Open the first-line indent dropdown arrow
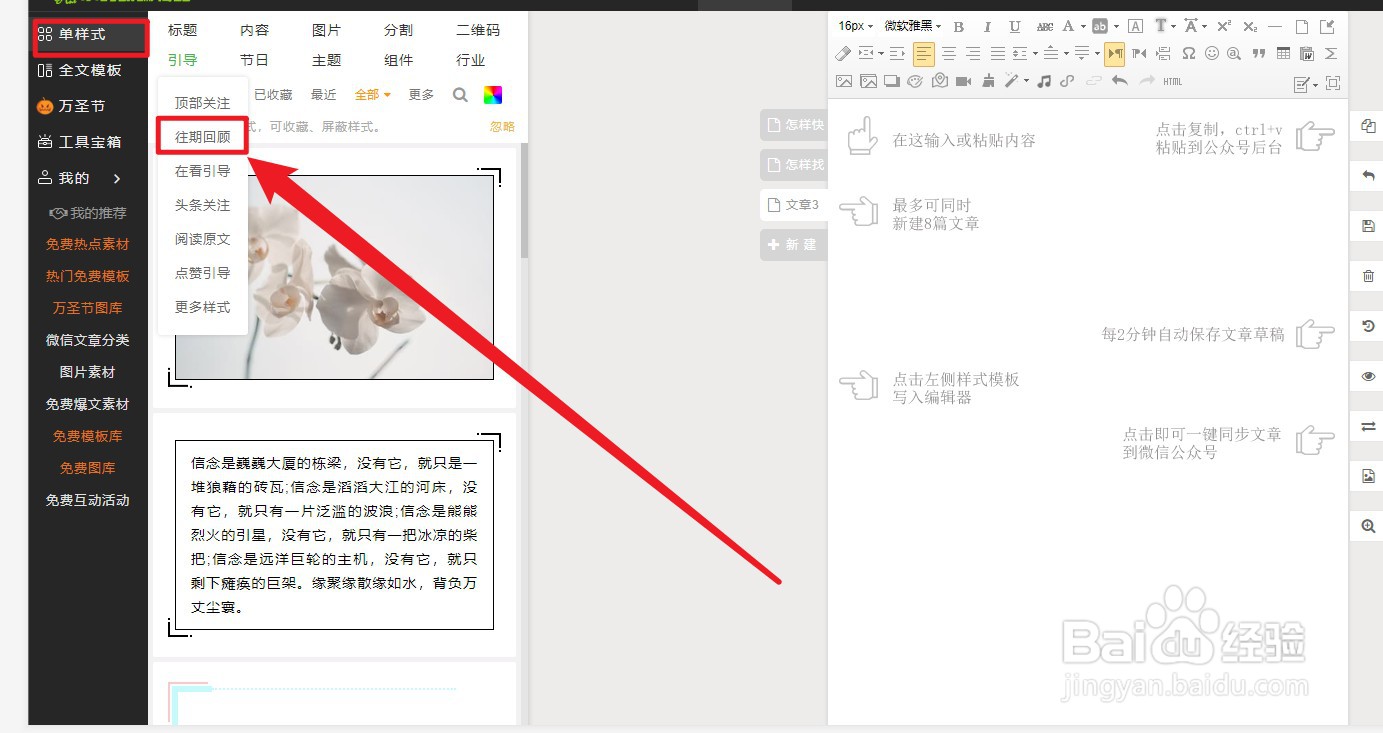 tap(881, 54)
